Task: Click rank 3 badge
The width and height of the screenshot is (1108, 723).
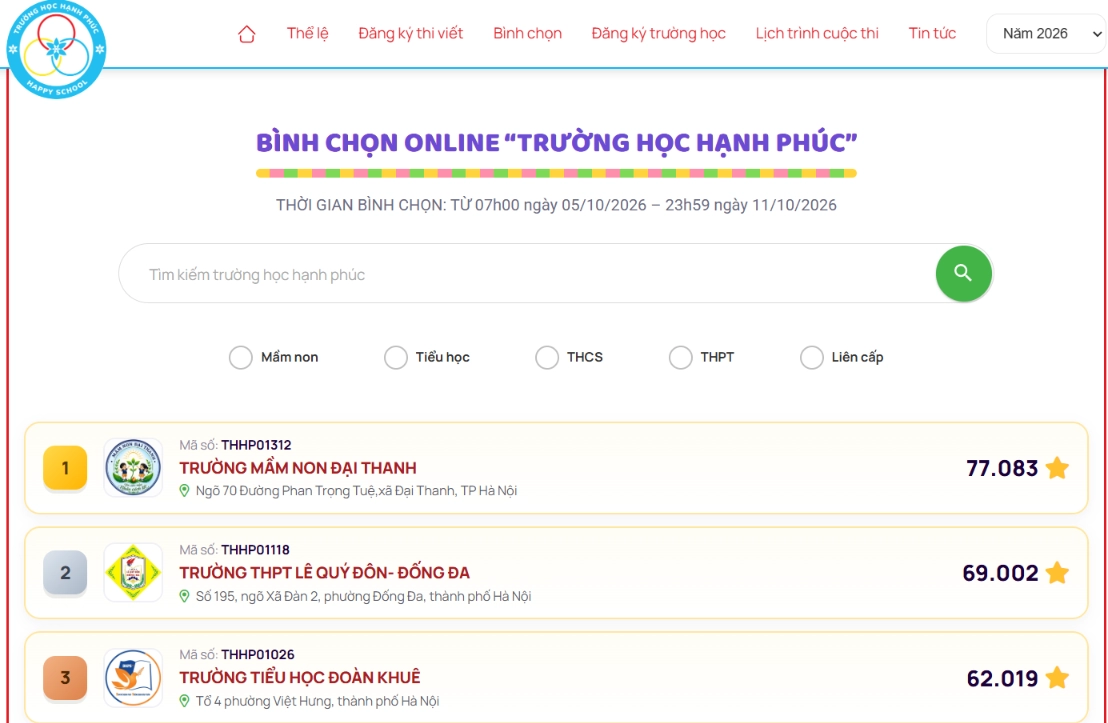Action: [x=65, y=678]
